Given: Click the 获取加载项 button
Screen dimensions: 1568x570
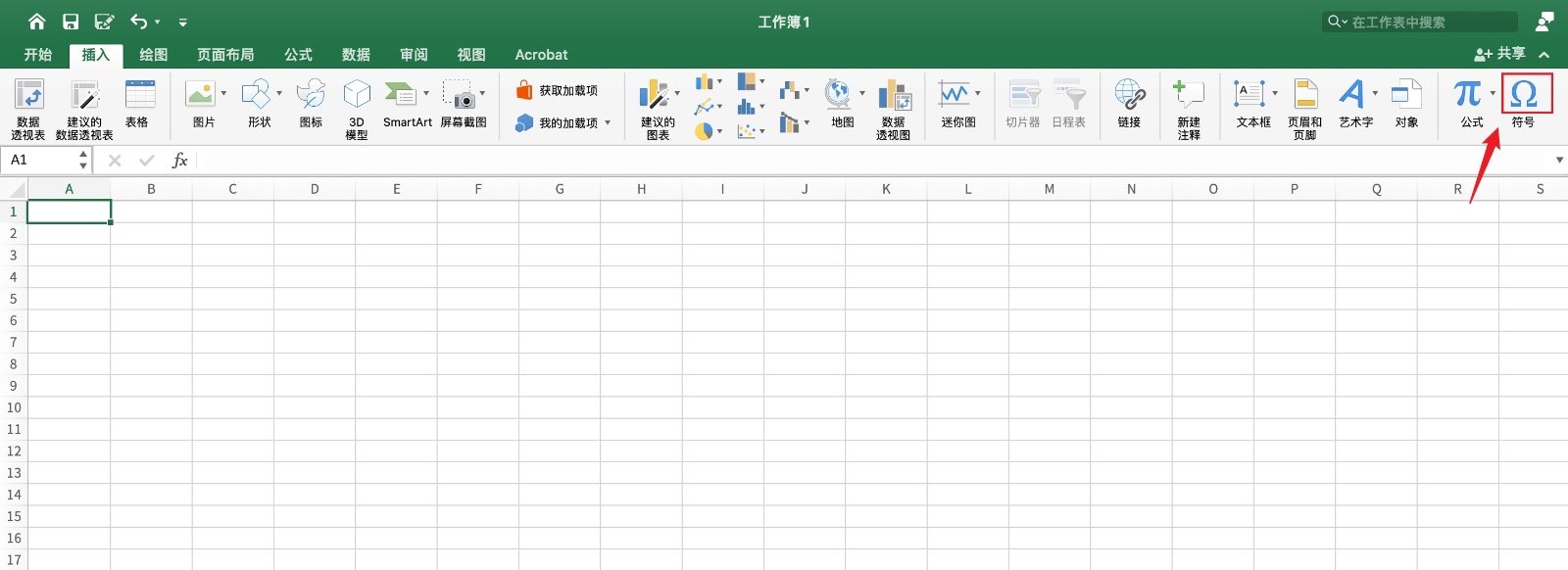Looking at the screenshot, I should click(557, 90).
